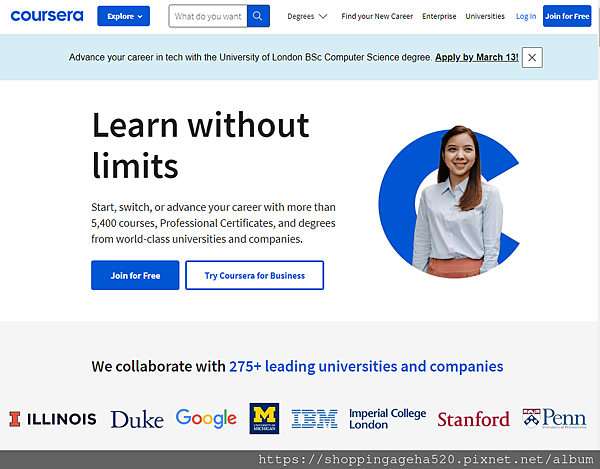Focus the 'What do you want' search field
This screenshot has width=600, height=469.
(208, 16)
